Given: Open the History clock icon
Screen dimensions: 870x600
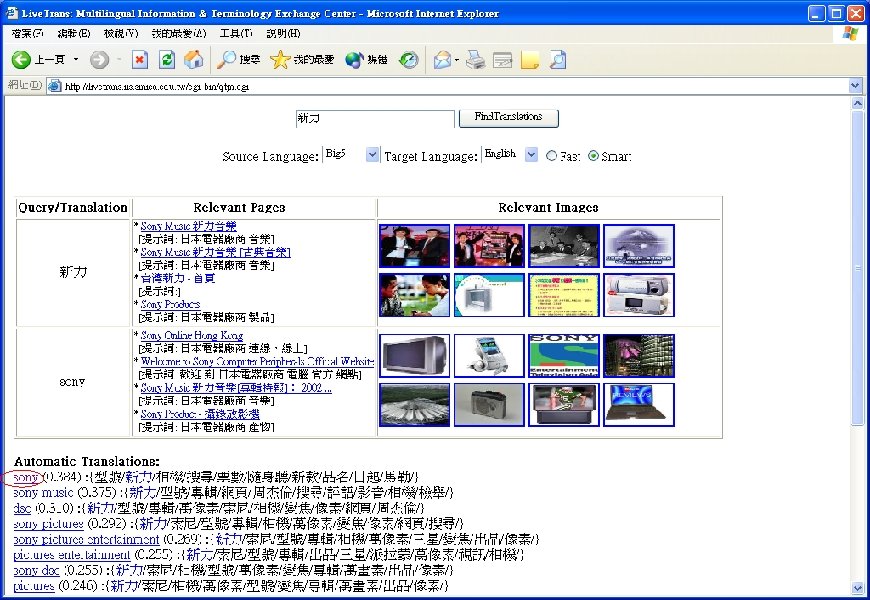Looking at the screenshot, I should 409,59.
